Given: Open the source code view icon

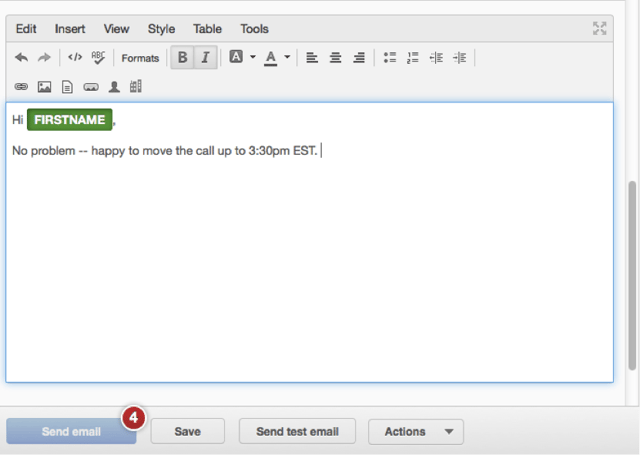Looking at the screenshot, I should click(75, 57).
